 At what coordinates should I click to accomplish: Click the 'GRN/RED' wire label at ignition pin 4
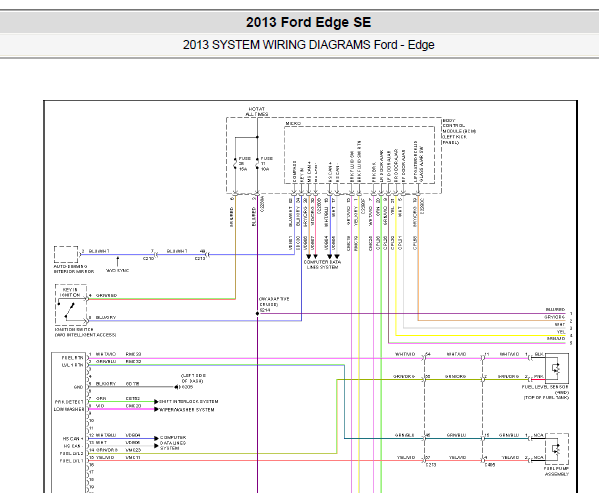coord(106,295)
